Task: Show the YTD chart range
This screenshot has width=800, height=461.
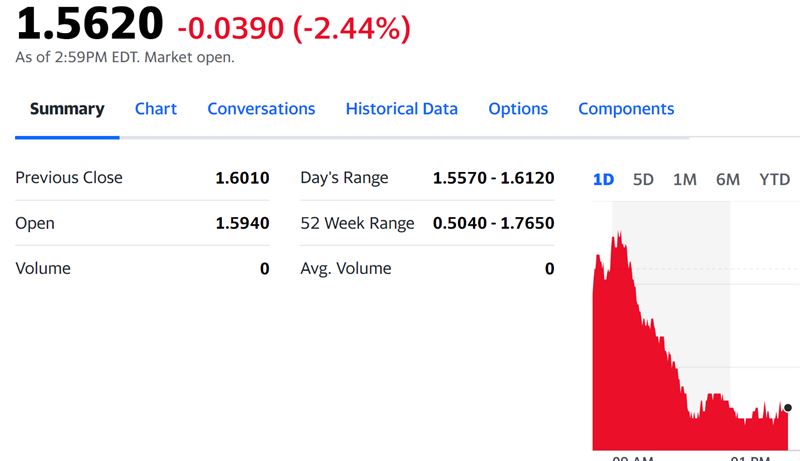Action: coord(774,180)
